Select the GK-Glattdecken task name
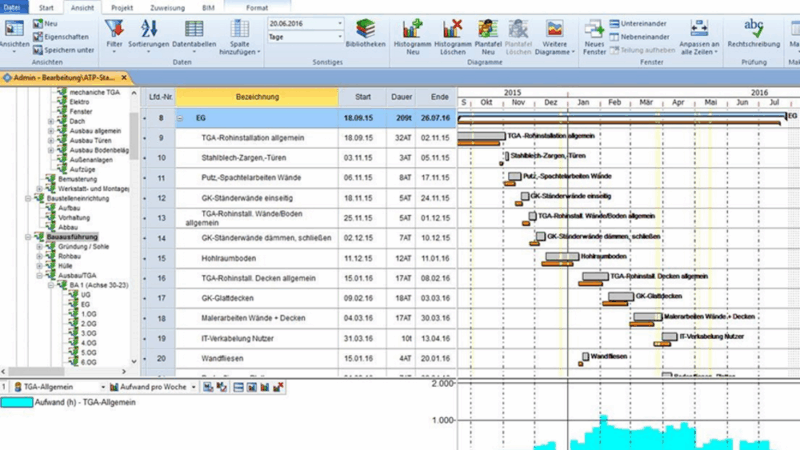 227,298
